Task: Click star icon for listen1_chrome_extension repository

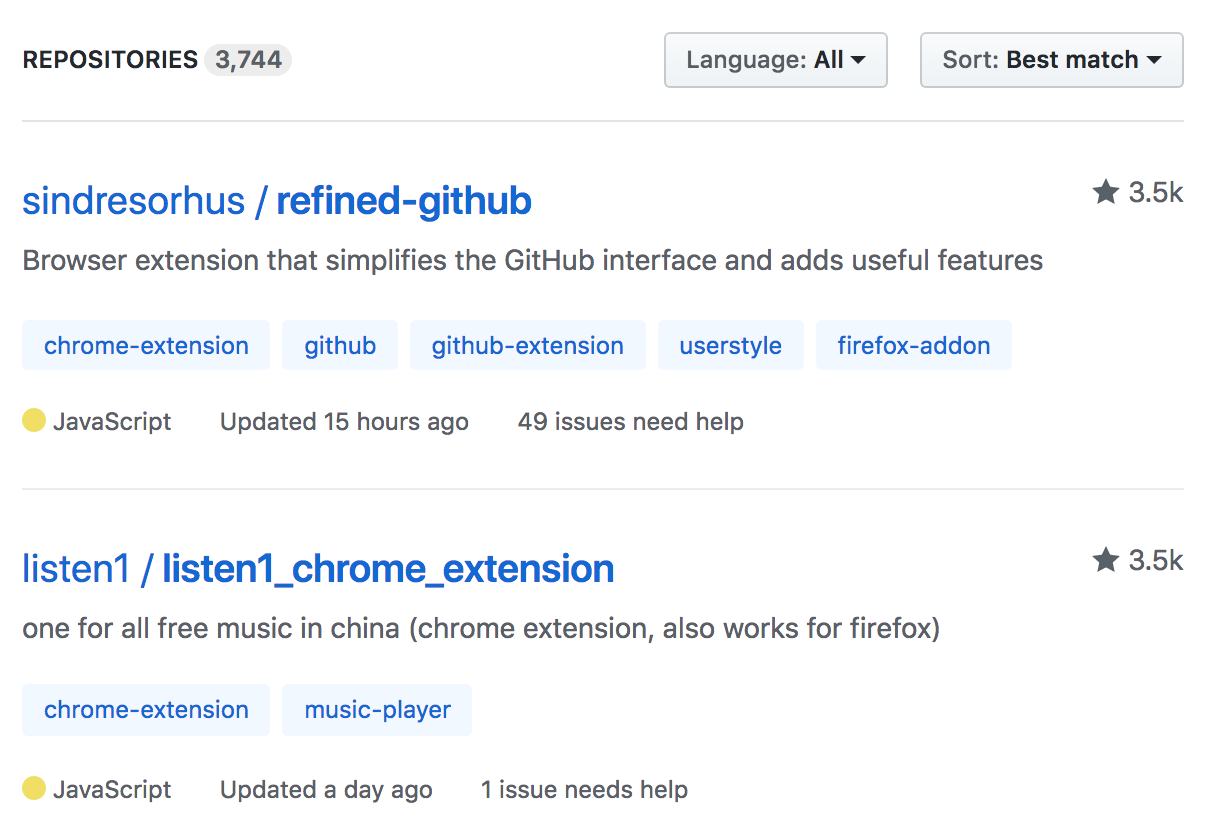Action: click(1105, 560)
